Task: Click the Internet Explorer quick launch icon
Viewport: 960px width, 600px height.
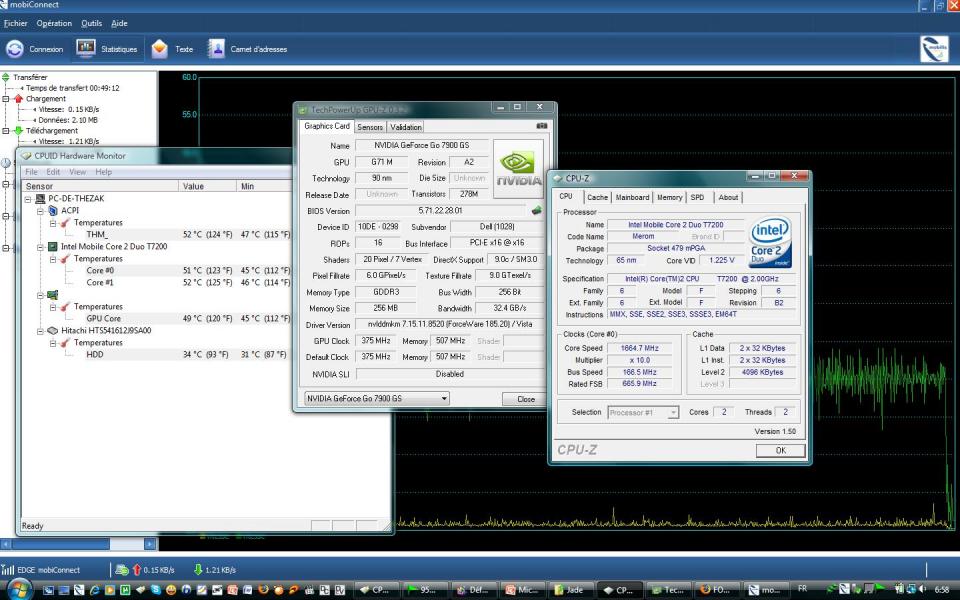Action: coord(94,590)
